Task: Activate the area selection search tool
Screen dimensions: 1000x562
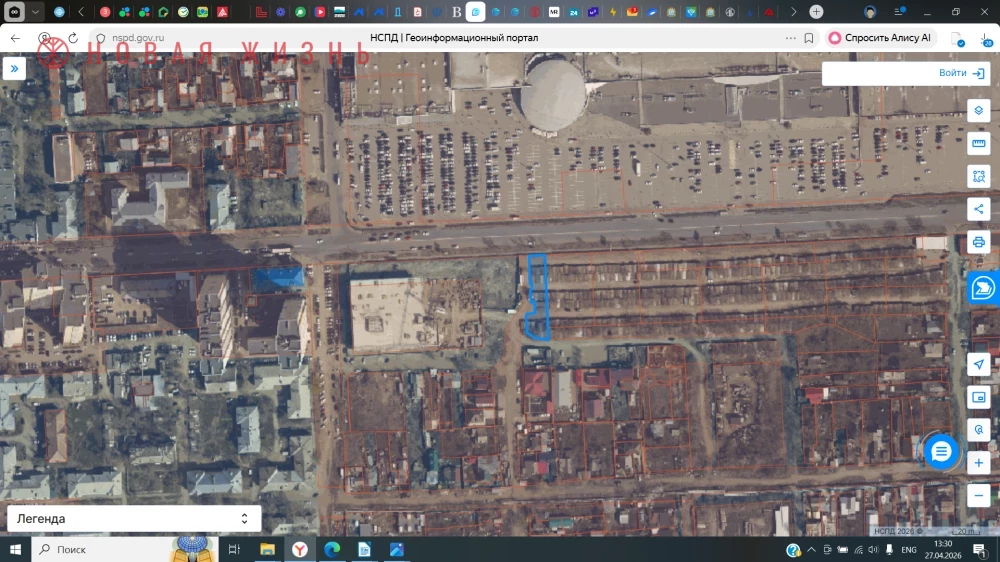Action: [x=978, y=176]
